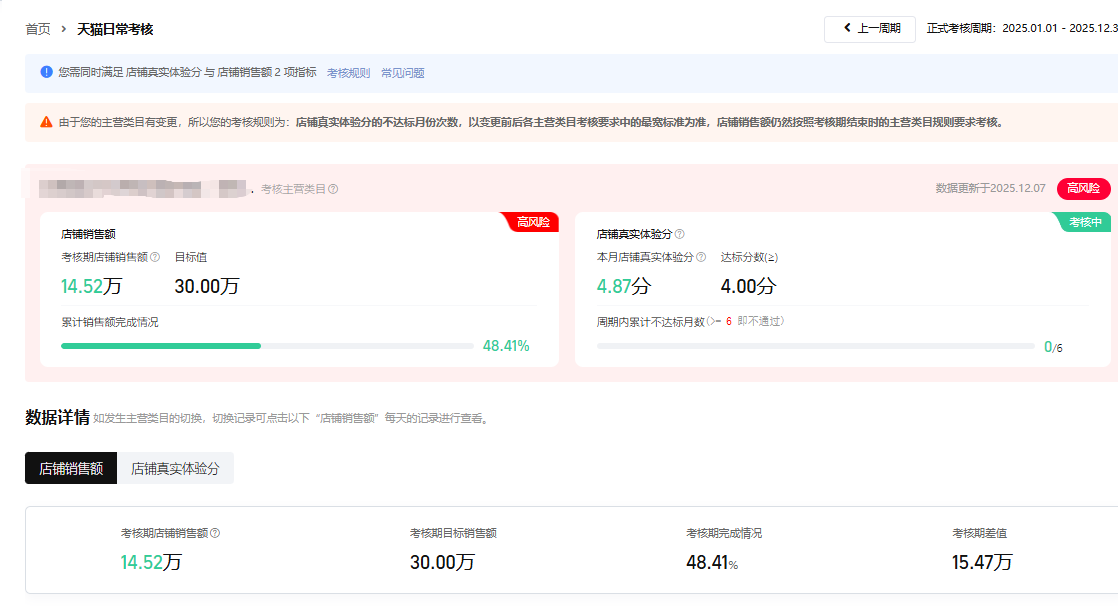1118x610 pixels.
Task: Open the 常见问题 link
Action: pos(402,73)
